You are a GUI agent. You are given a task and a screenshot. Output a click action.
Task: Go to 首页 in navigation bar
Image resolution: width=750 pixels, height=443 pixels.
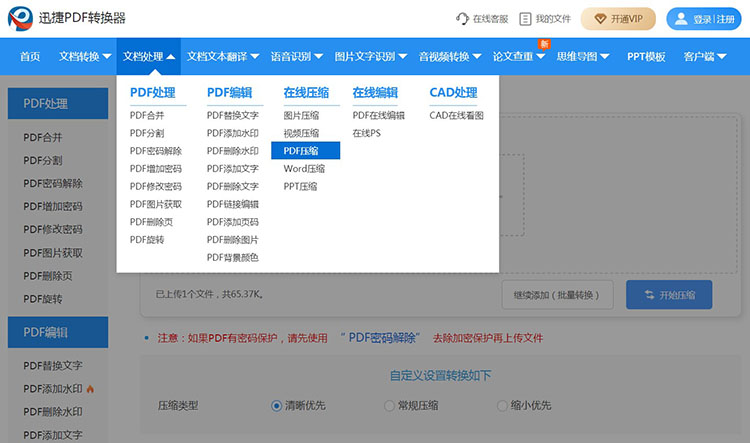pyautogui.click(x=30, y=56)
